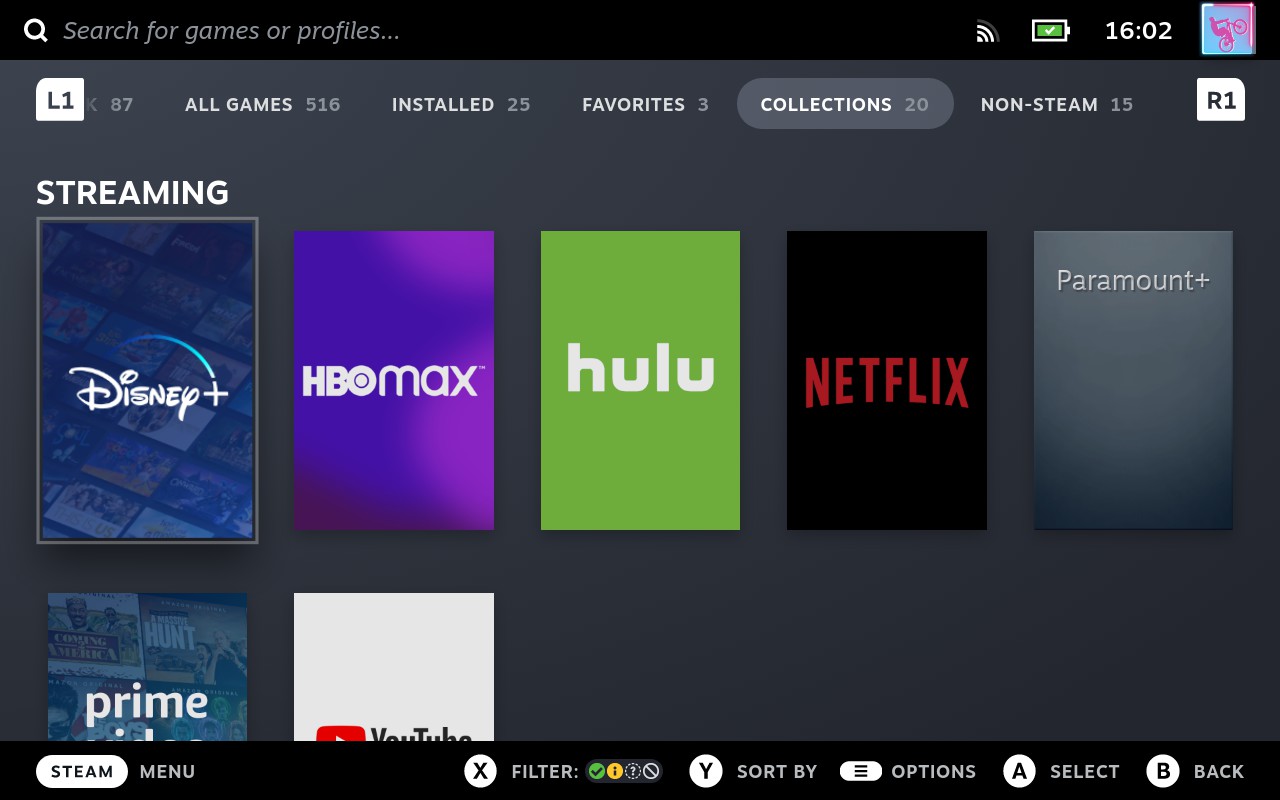Click the Y button icon
The image size is (1280, 800).
(706, 771)
